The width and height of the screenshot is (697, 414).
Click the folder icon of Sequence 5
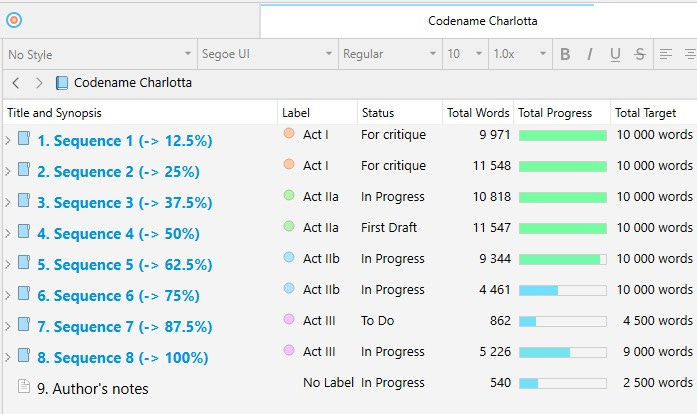(x=24, y=262)
